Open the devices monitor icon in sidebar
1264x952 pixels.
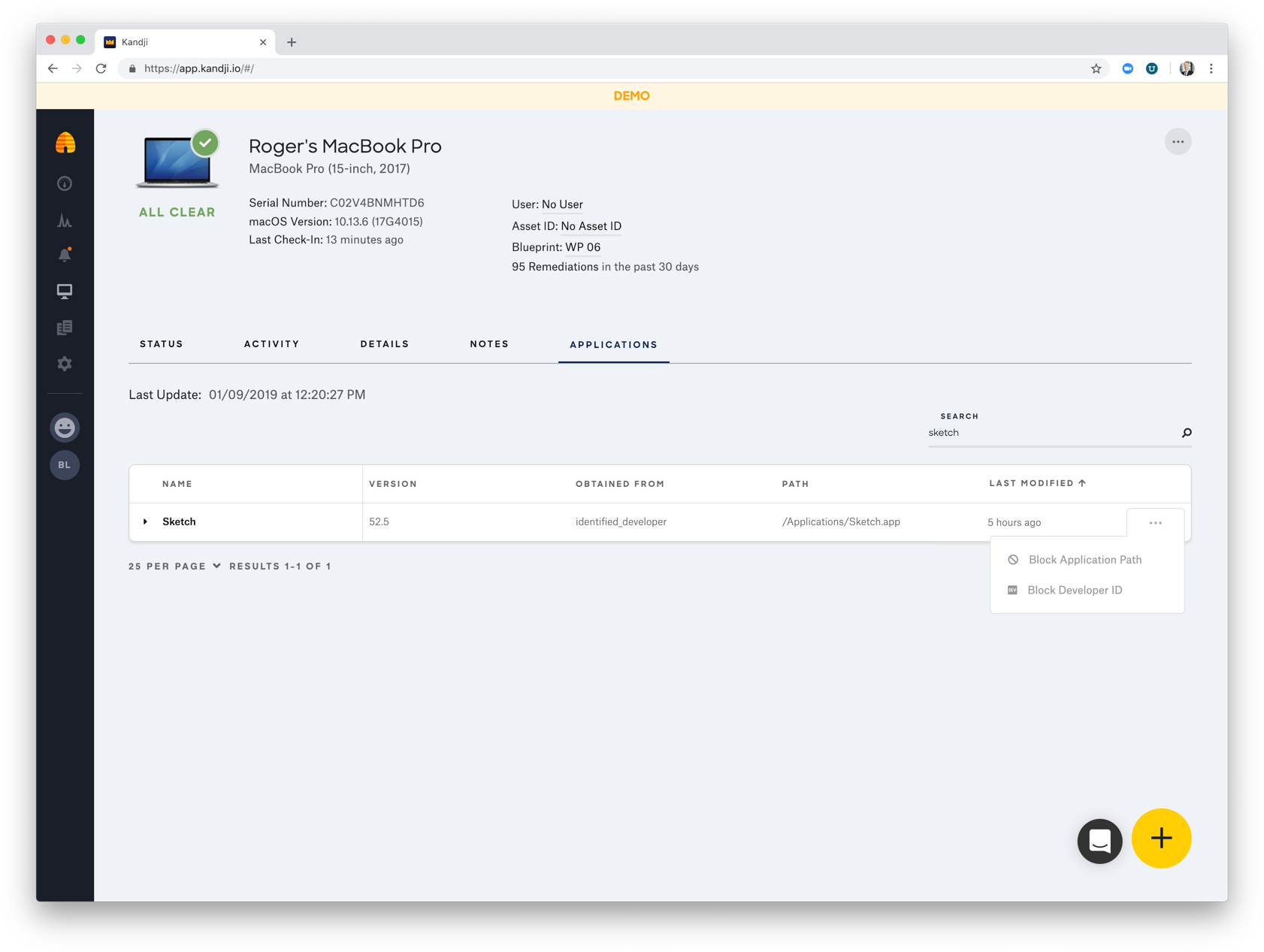[65, 291]
